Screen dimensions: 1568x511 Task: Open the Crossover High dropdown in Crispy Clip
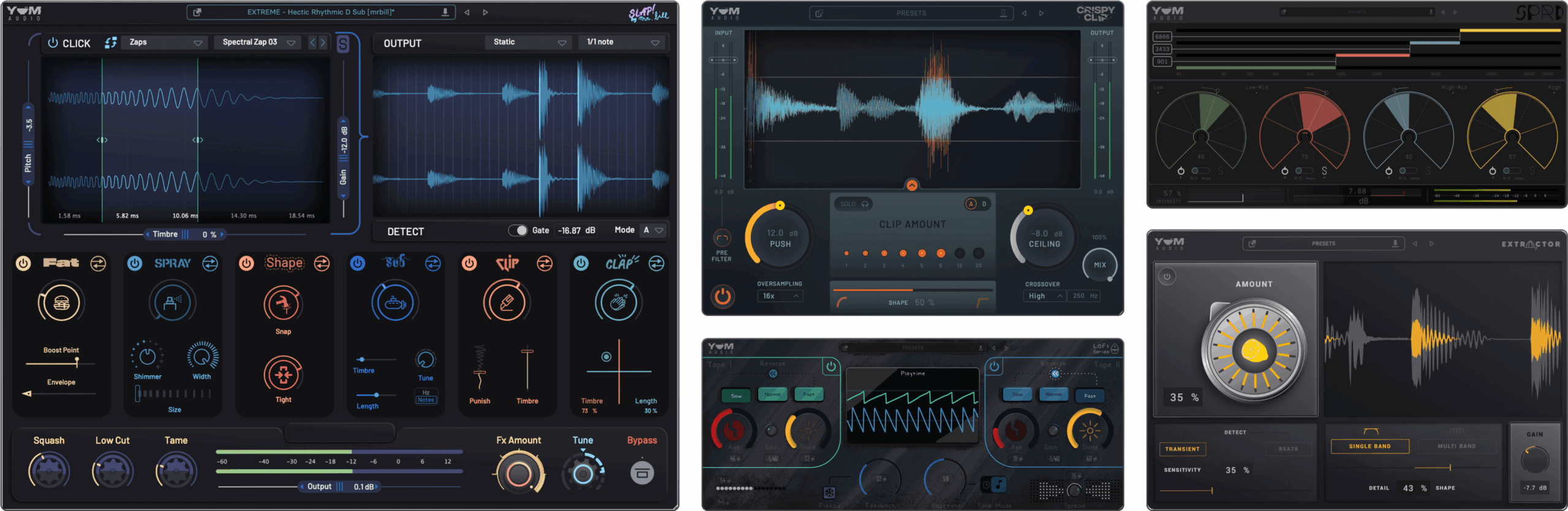pyautogui.click(x=1045, y=296)
